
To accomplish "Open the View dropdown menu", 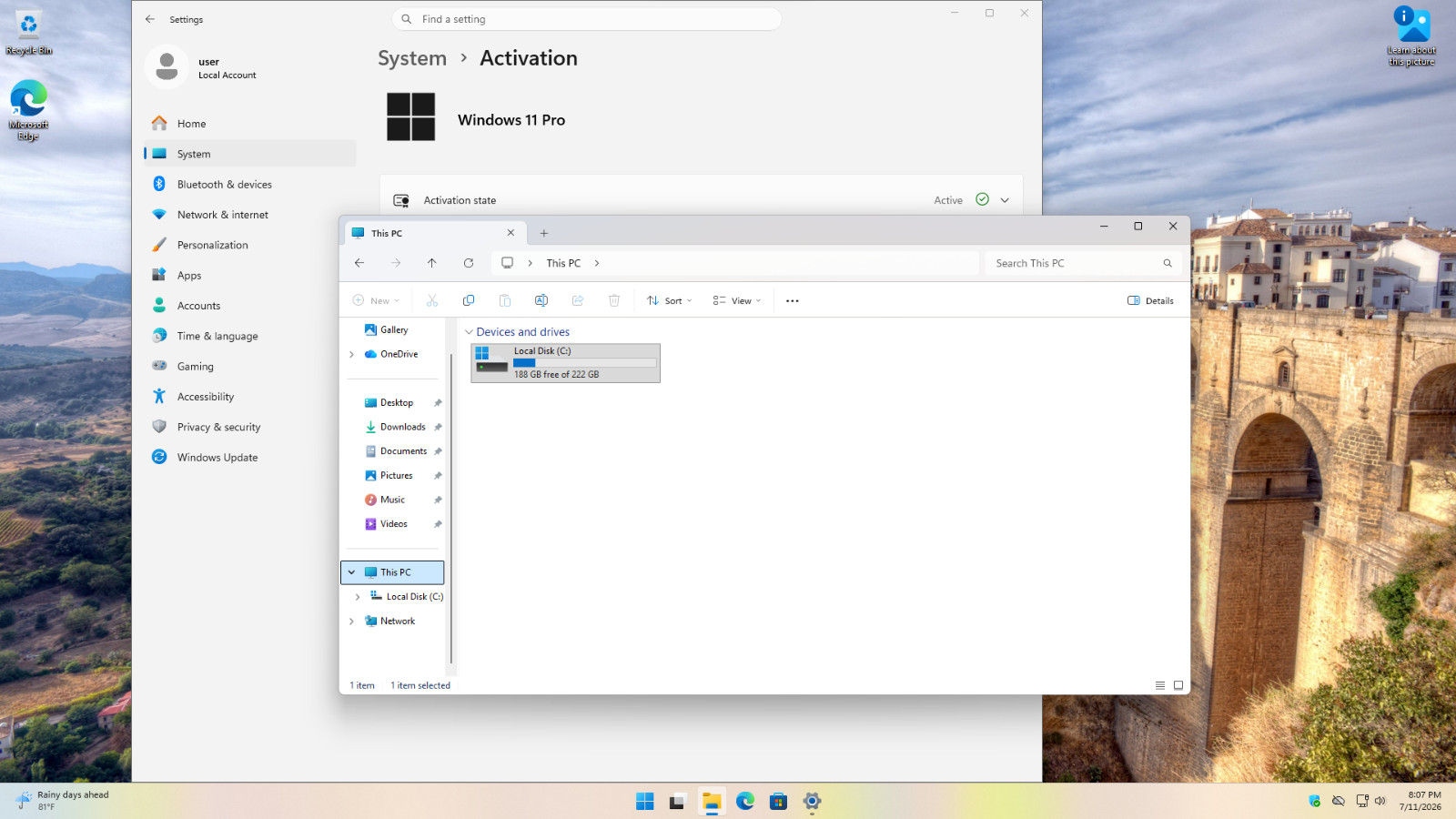I will tap(737, 300).
